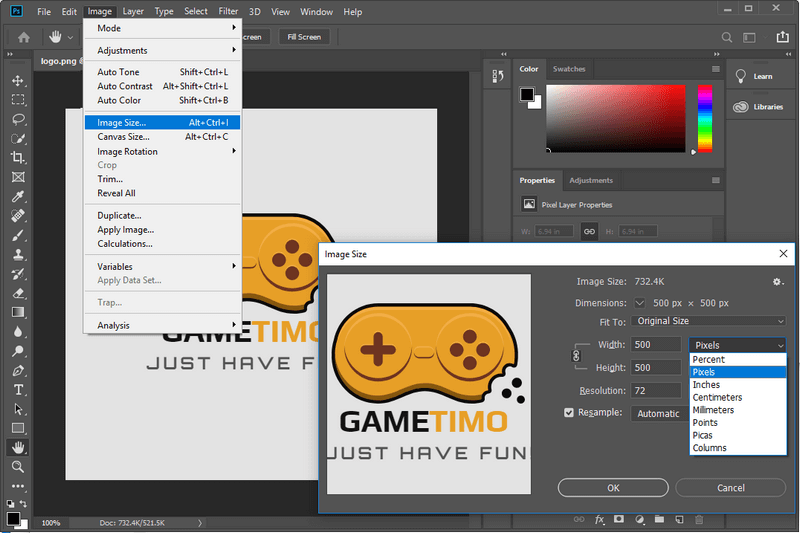Activate the Zoom magnifier tool
Image resolution: width=800 pixels, height=533 pixels.
click(x=17, y=466)
